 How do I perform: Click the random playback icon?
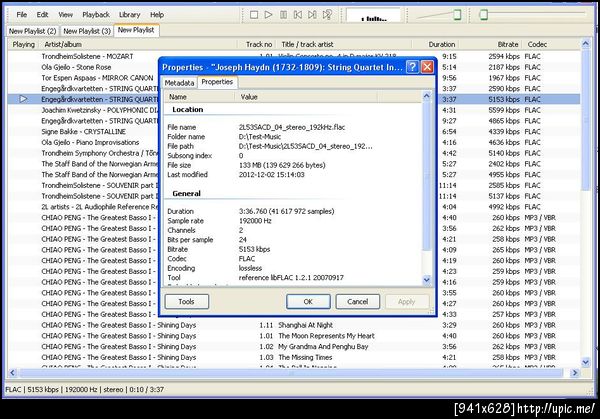point(327,15)
